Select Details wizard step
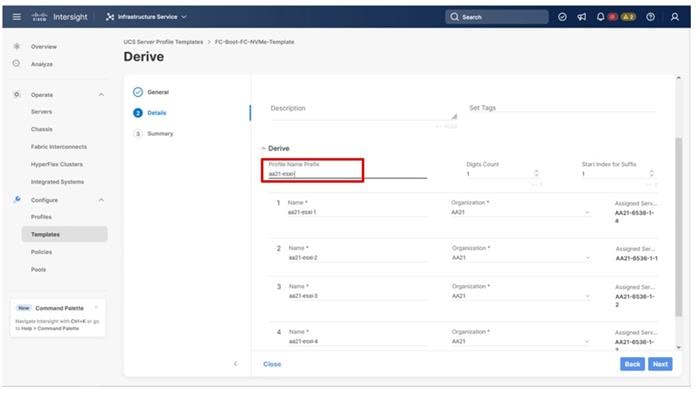Image resolution: width=699 pixels, height=394 pixels. (157, 113)
